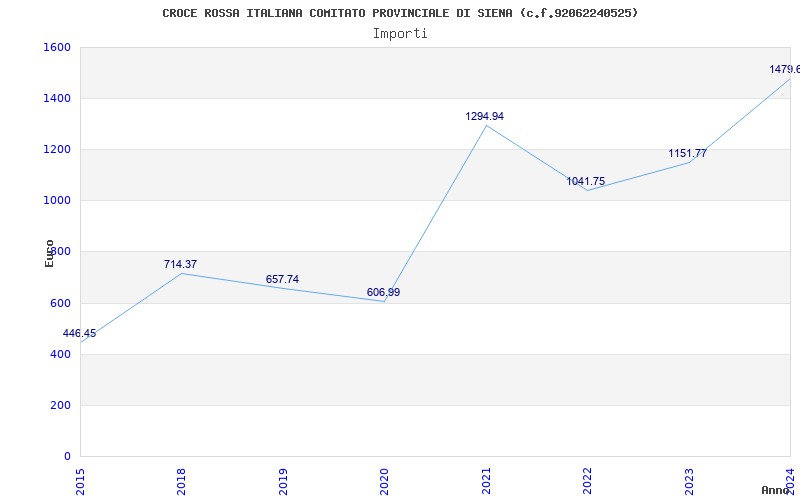Screen dimensions: 800x500
Task: Click the data label 657.74
Action: tap(282, 279)
